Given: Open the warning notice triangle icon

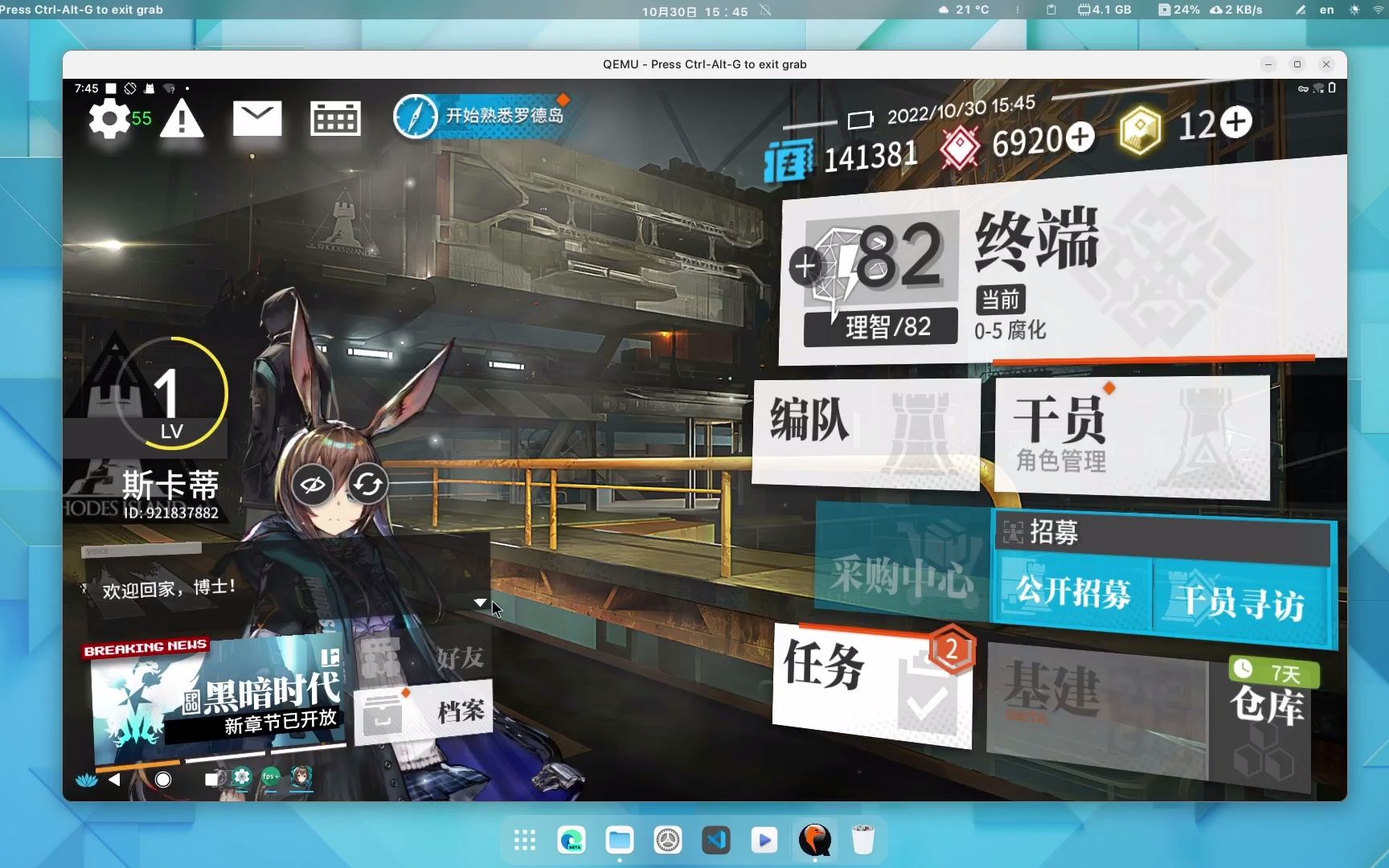Looking at the screenshot, I should tap(182, 120).
